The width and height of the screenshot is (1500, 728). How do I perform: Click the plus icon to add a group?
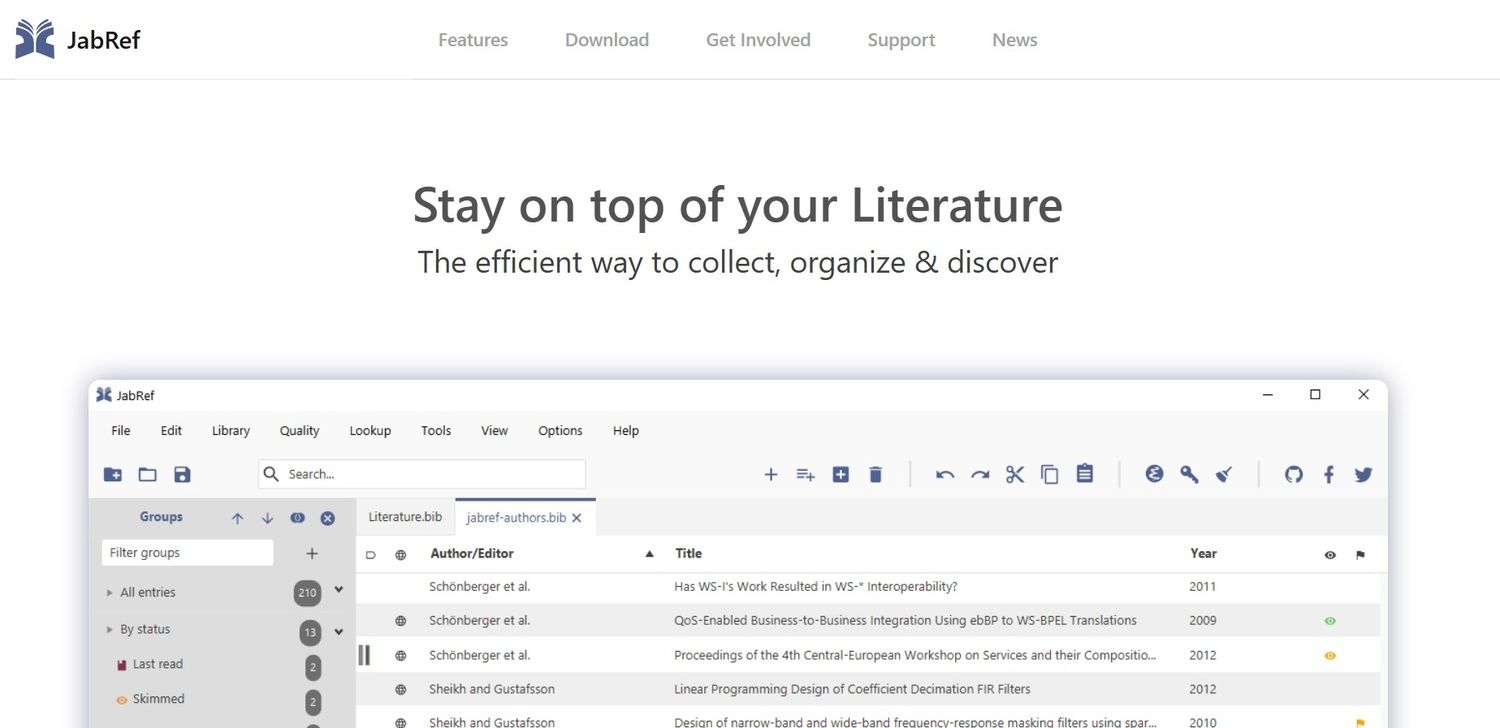312,553
